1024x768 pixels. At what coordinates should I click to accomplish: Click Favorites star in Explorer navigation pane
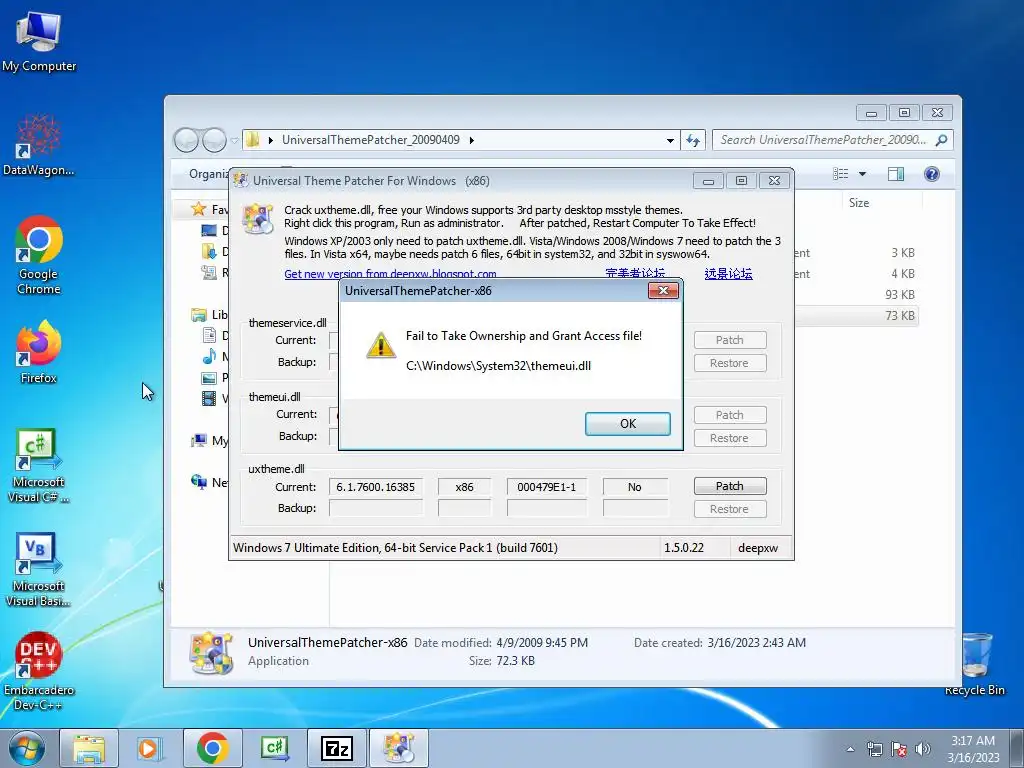coord(199,209)
